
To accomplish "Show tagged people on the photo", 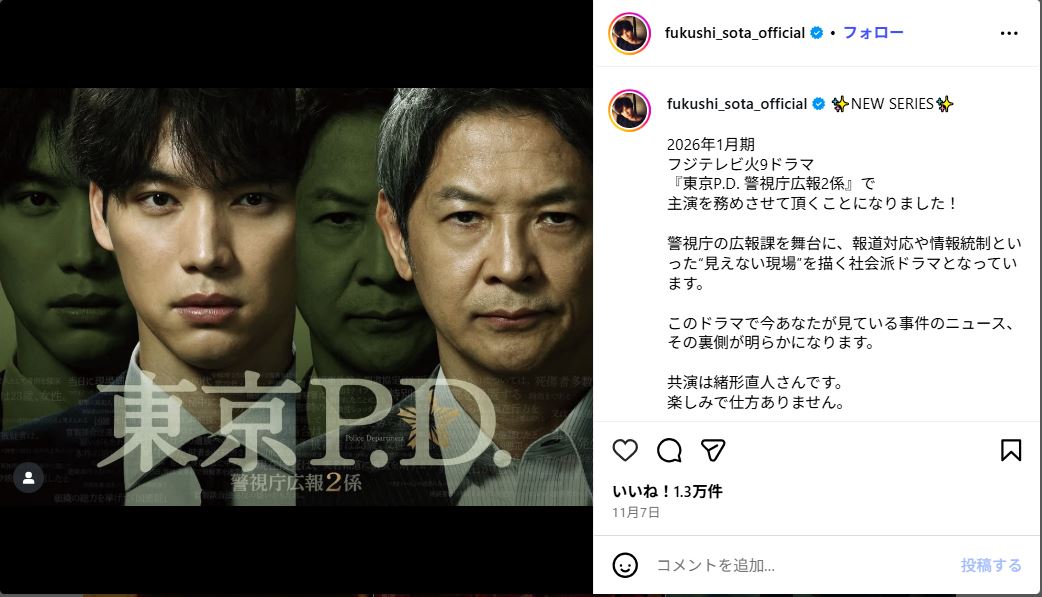I will (29, 477).
